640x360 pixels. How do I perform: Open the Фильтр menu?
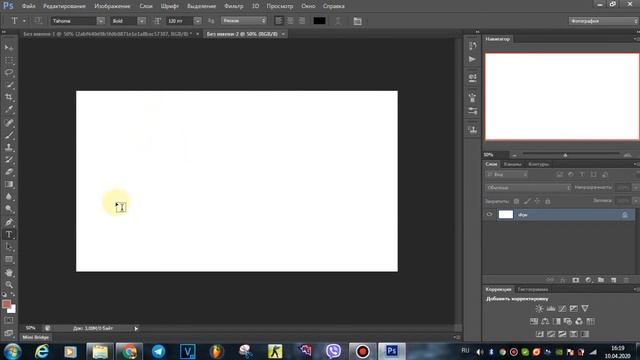[233, 6]
